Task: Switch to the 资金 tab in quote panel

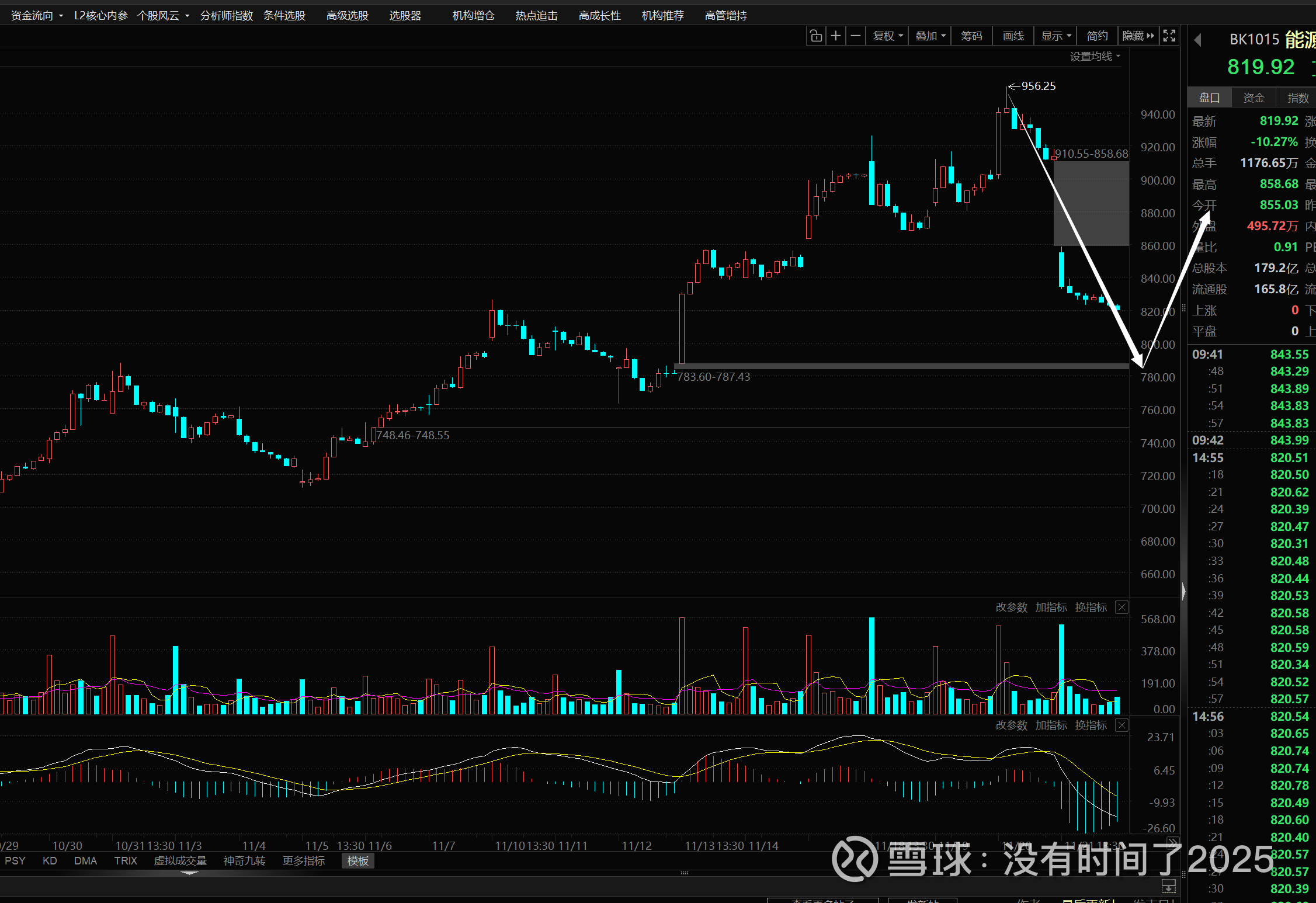Action: click(1254, 98)
